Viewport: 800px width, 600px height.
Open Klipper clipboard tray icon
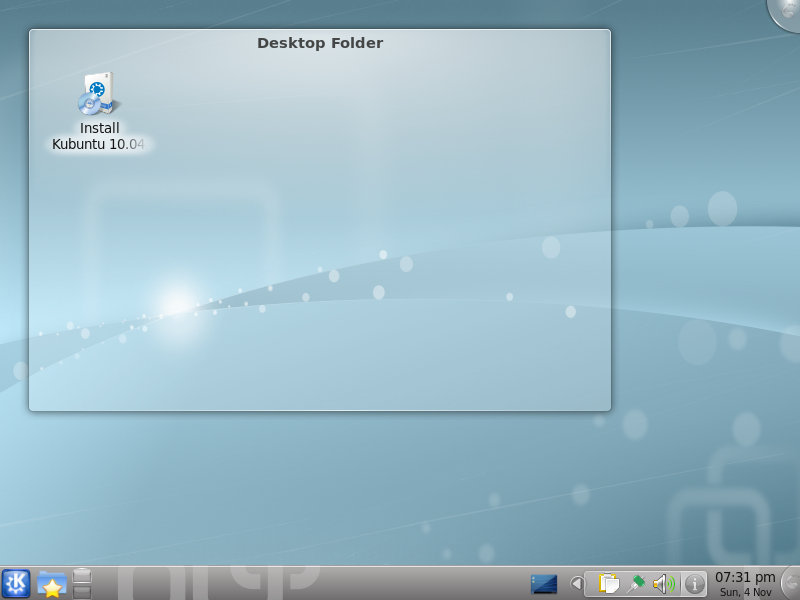[608, 584]
